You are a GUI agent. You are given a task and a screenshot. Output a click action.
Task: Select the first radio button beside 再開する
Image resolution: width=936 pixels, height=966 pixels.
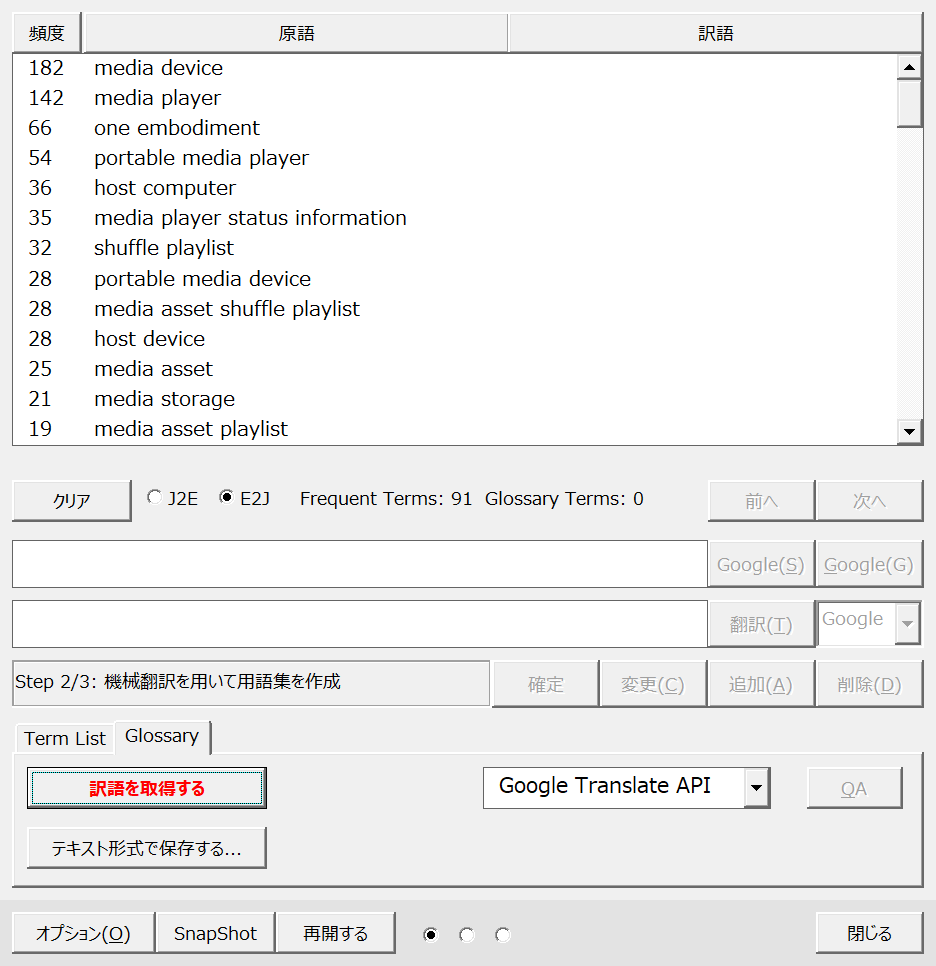point(431,935)
